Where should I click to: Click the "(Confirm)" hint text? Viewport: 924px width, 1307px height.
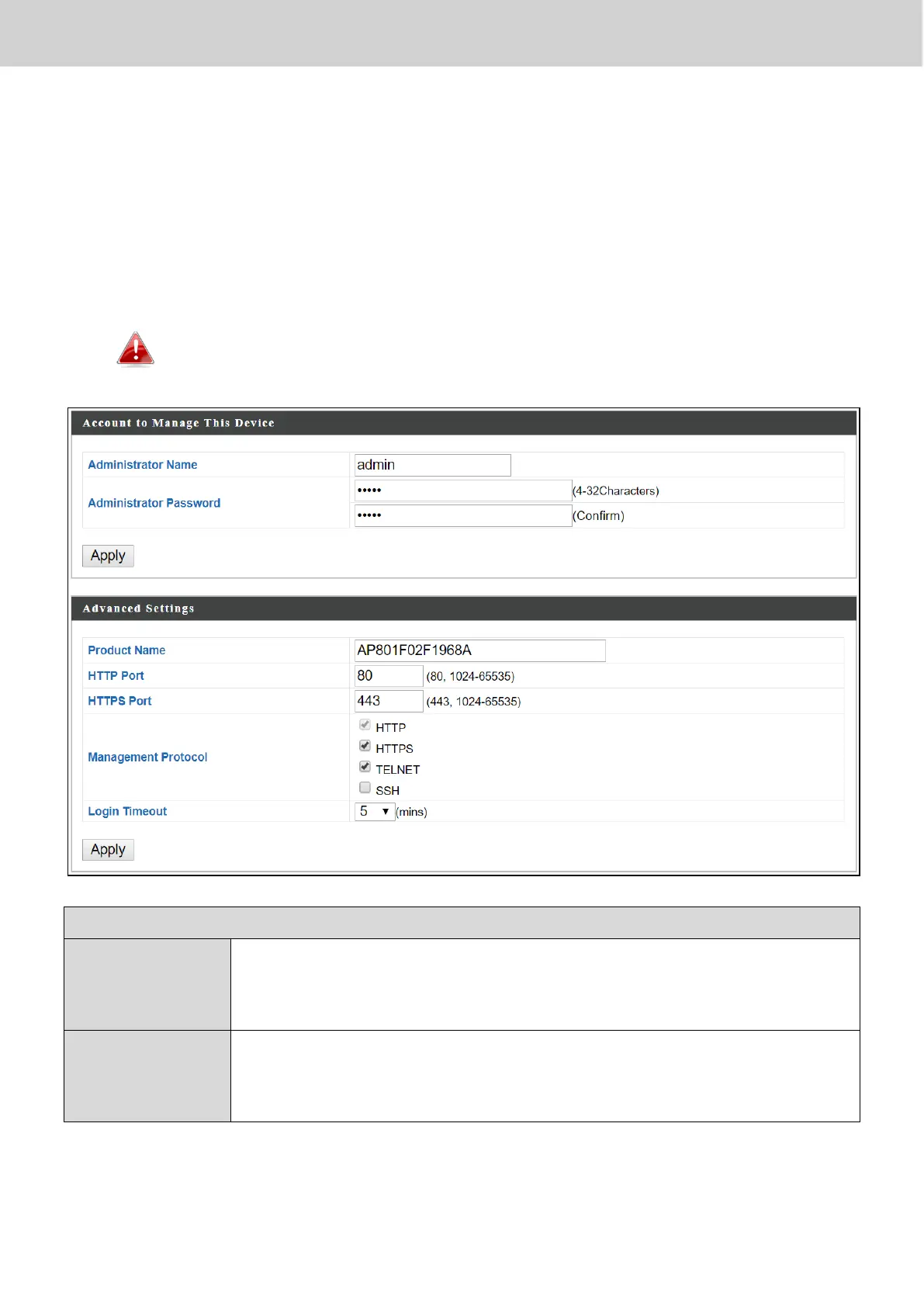[598, 516]
